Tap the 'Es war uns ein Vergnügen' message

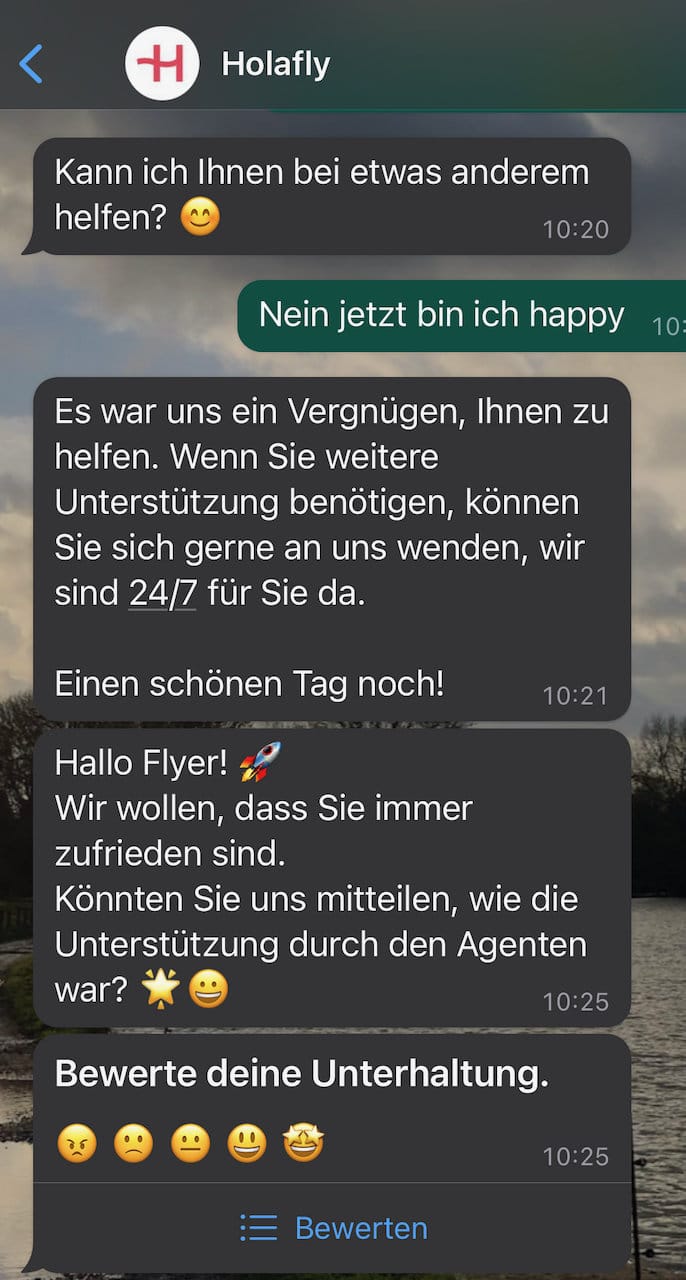332,549
